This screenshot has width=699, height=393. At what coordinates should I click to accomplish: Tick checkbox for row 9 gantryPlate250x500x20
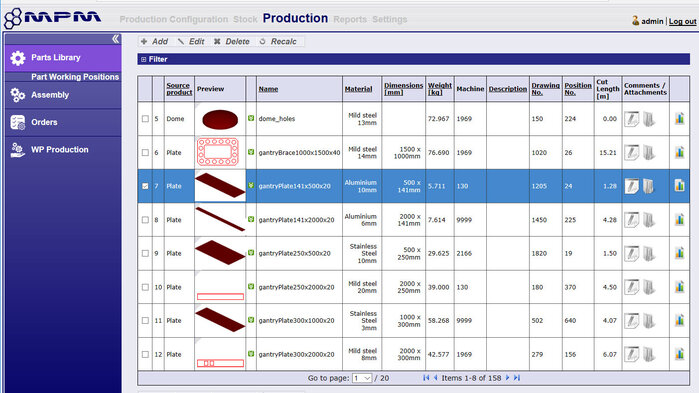tap(145, 254)
